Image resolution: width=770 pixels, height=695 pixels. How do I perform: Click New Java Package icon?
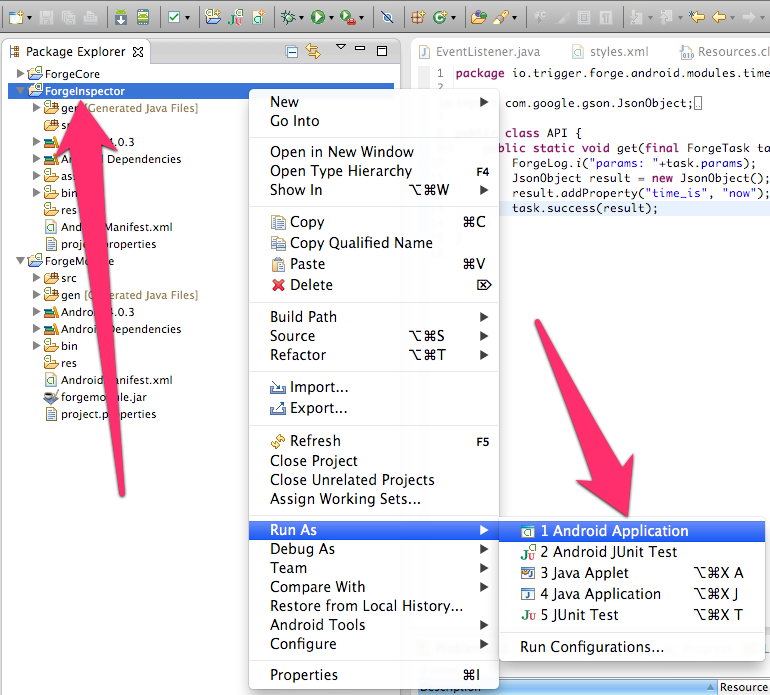tap(417, 18)
